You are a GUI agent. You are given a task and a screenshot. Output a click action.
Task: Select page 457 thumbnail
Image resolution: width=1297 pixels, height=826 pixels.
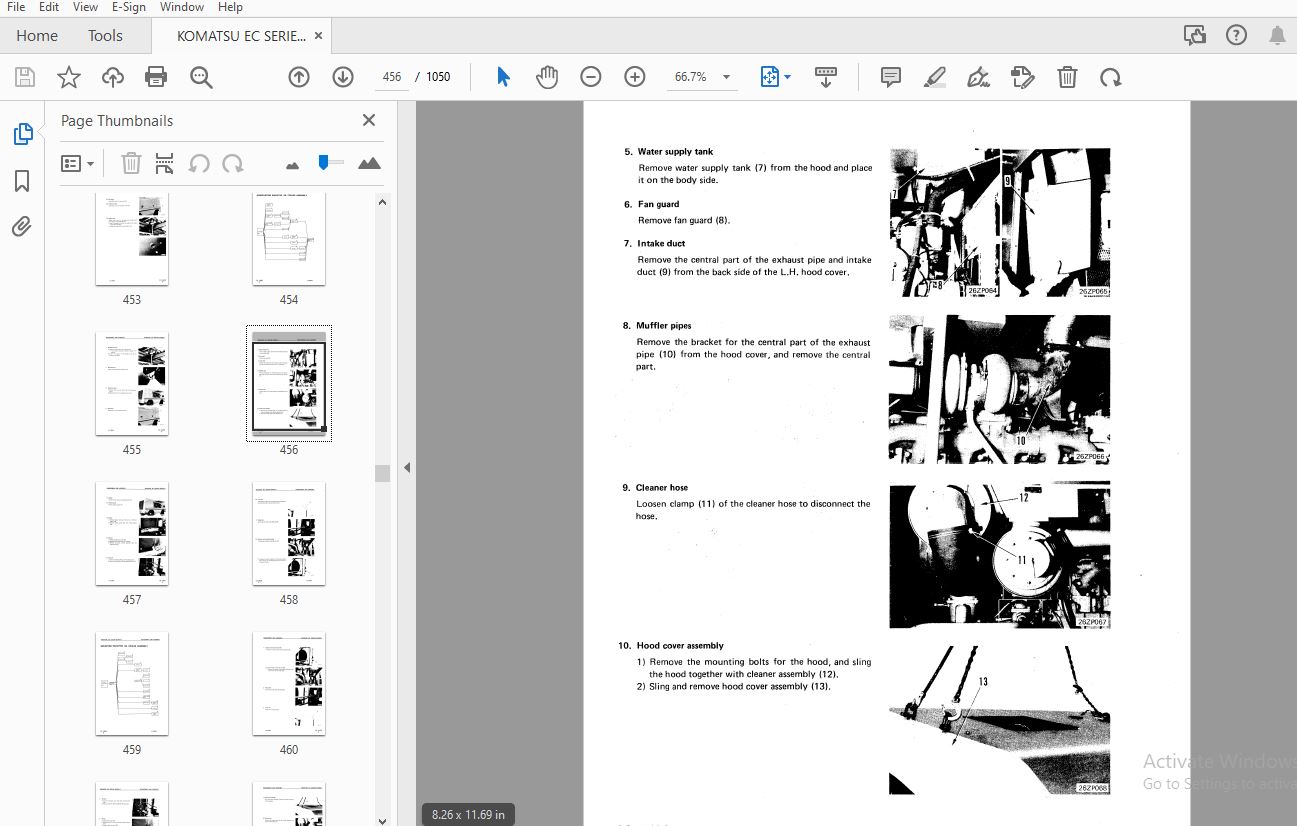pyautogui.click(x=132, y=534)
